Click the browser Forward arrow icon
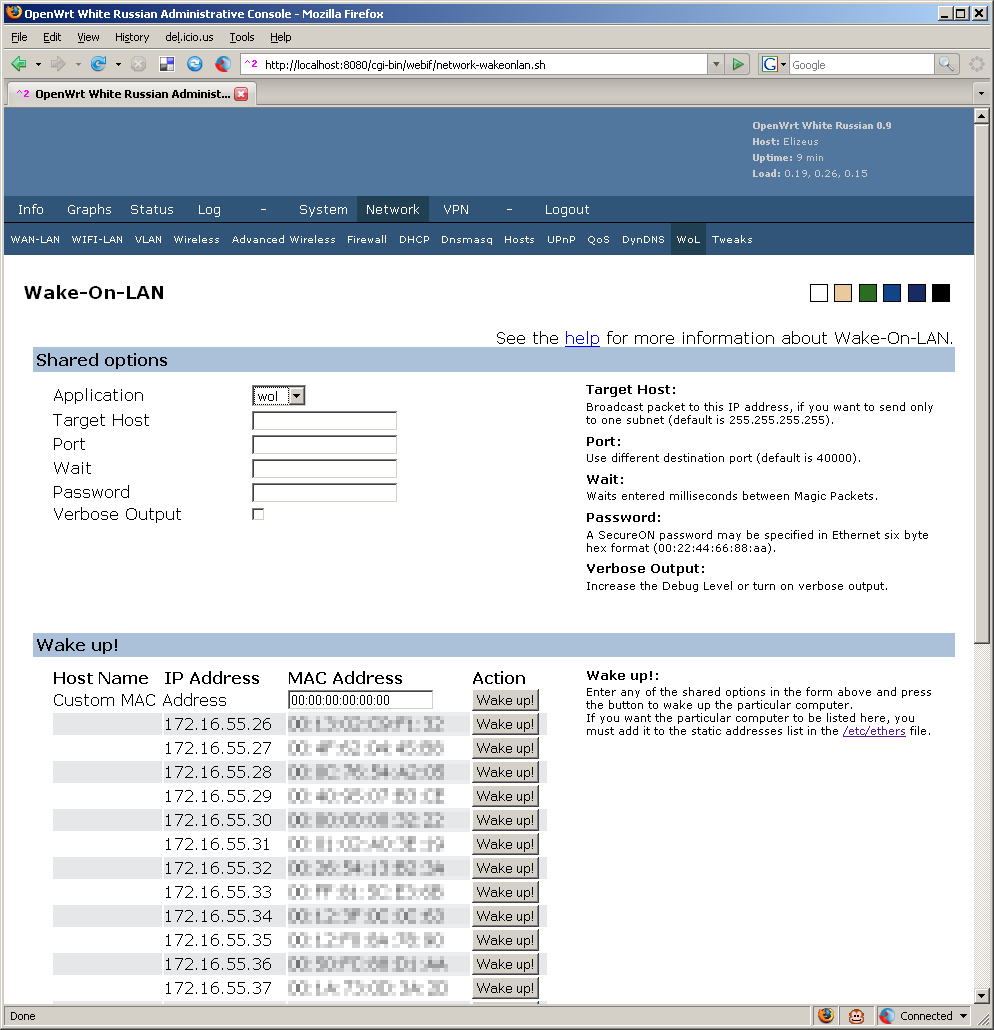Viewport: 994px width, 1030px height. 58,64
